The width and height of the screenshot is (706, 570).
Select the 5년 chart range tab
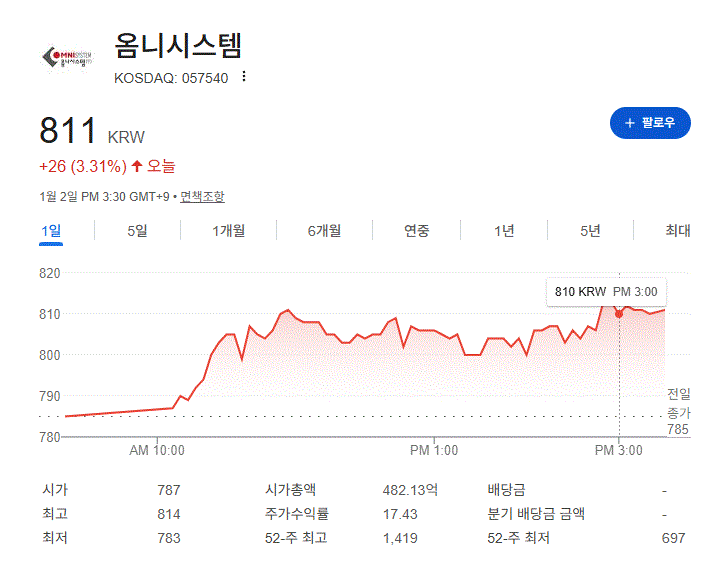(x=590, y=231)
